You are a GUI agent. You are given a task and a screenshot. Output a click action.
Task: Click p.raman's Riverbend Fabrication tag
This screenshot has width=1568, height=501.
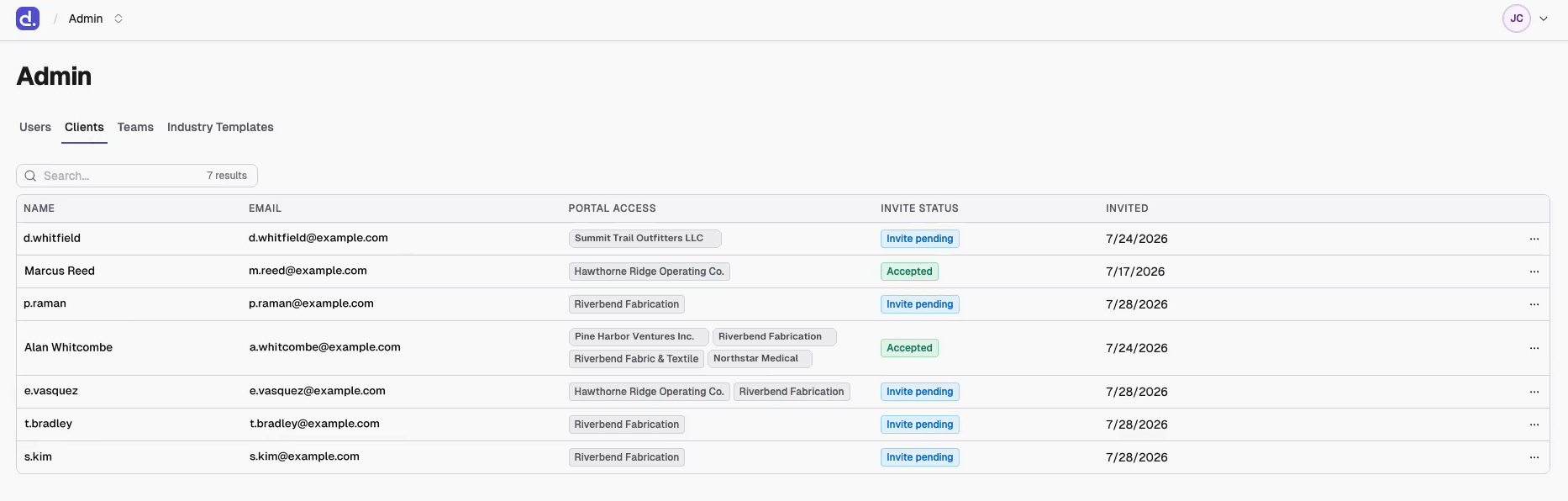pos(626,304)
